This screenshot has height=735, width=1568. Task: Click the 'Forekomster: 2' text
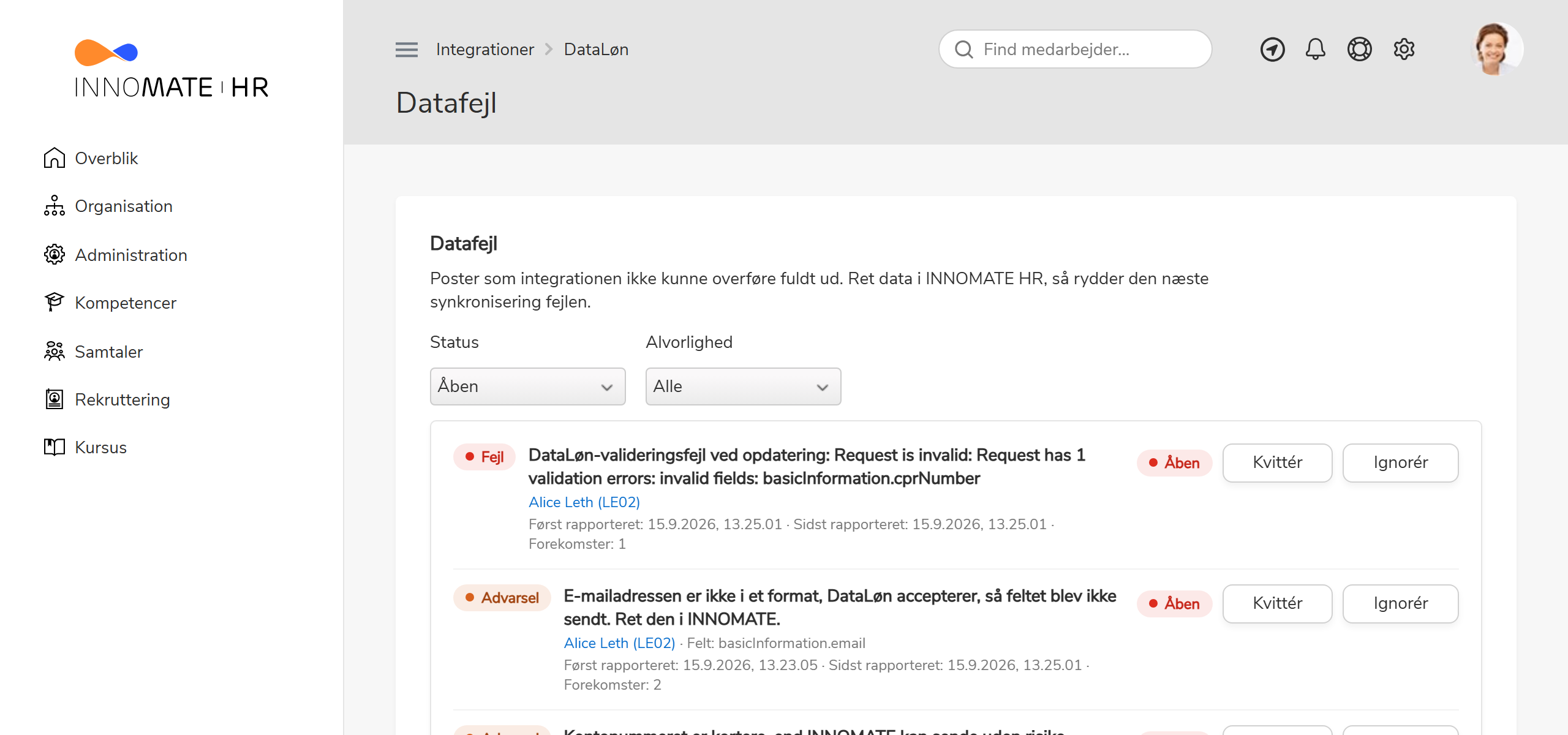[612, 685]
